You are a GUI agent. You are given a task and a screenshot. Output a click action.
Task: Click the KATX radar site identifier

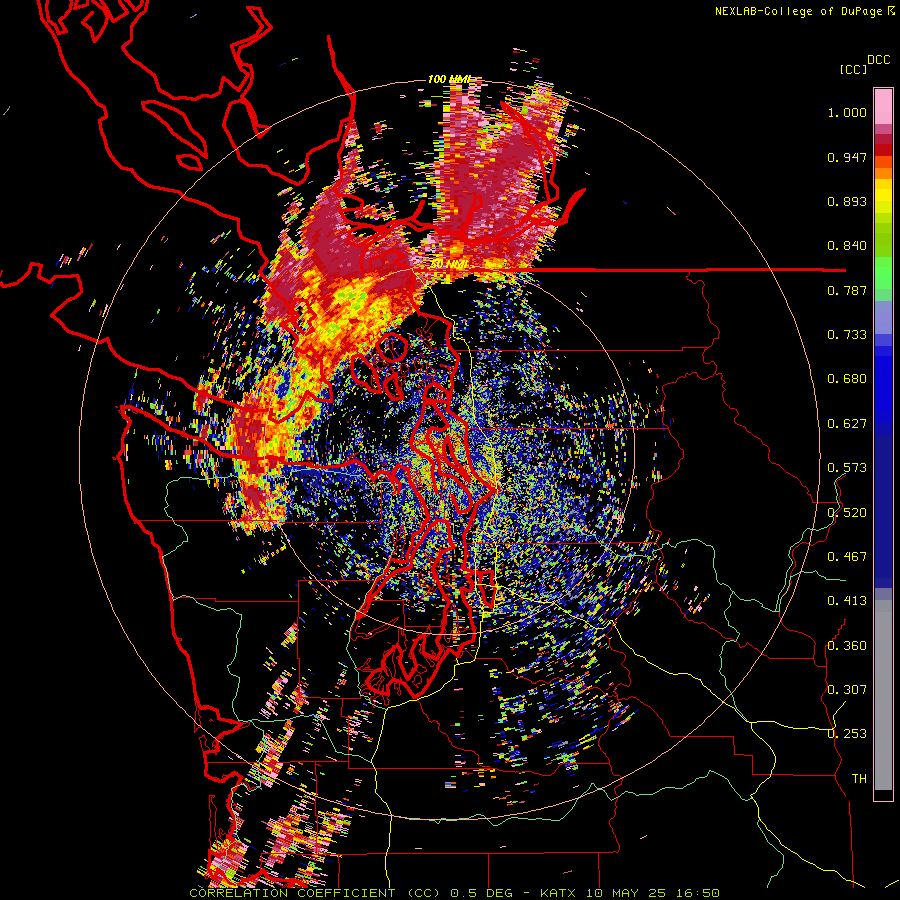(x=557, y=893)
